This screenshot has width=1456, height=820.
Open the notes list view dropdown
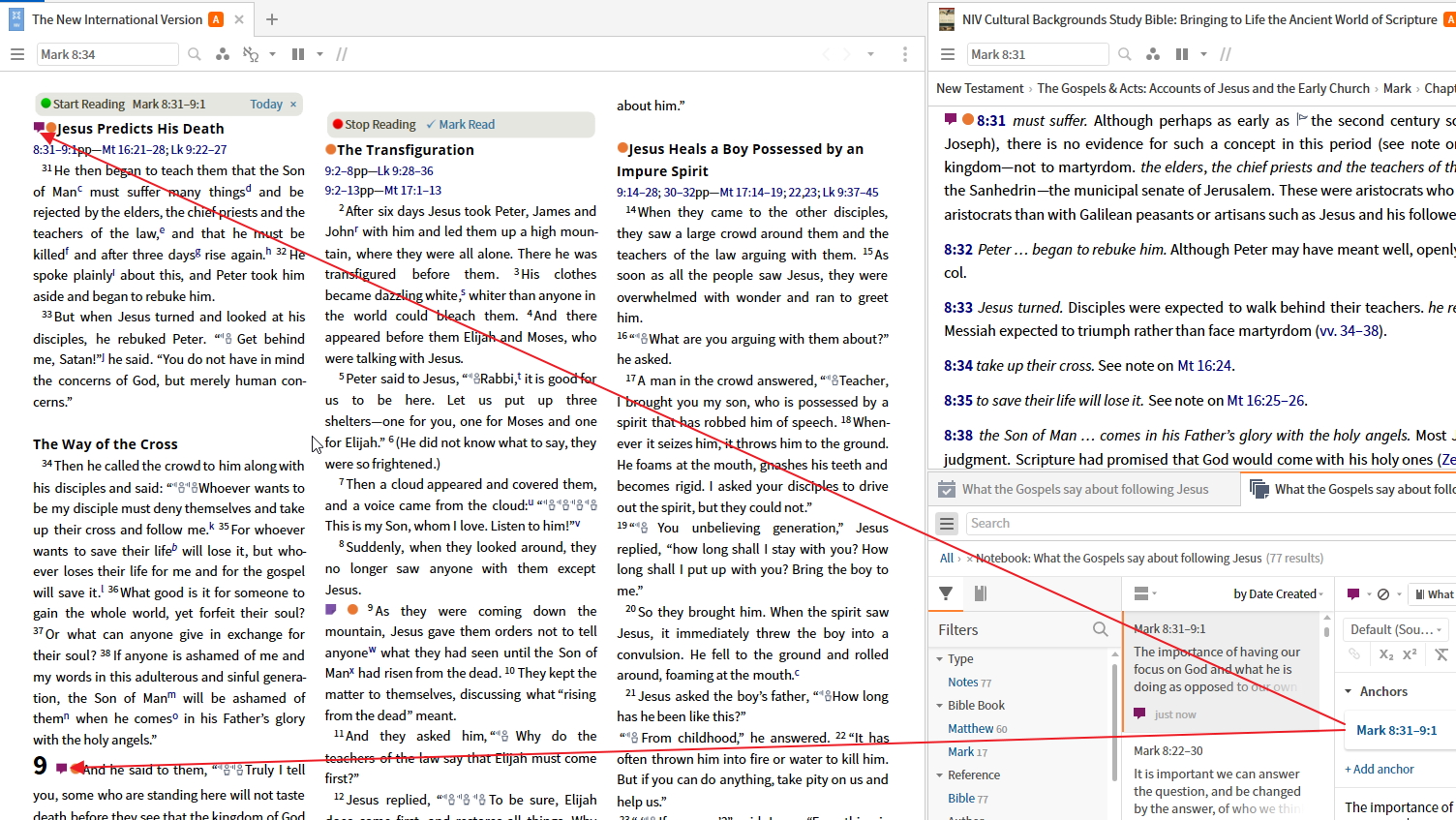(1145, 593)
